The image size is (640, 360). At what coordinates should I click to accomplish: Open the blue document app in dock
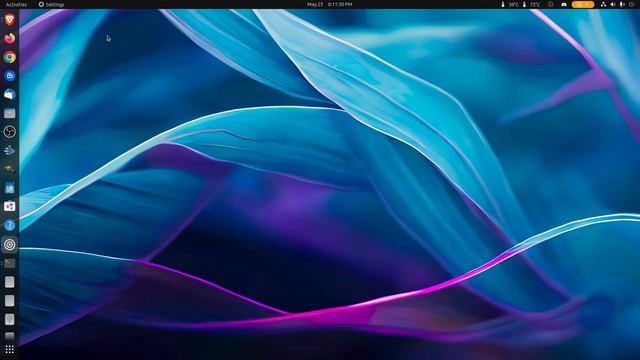coord(9,188)
